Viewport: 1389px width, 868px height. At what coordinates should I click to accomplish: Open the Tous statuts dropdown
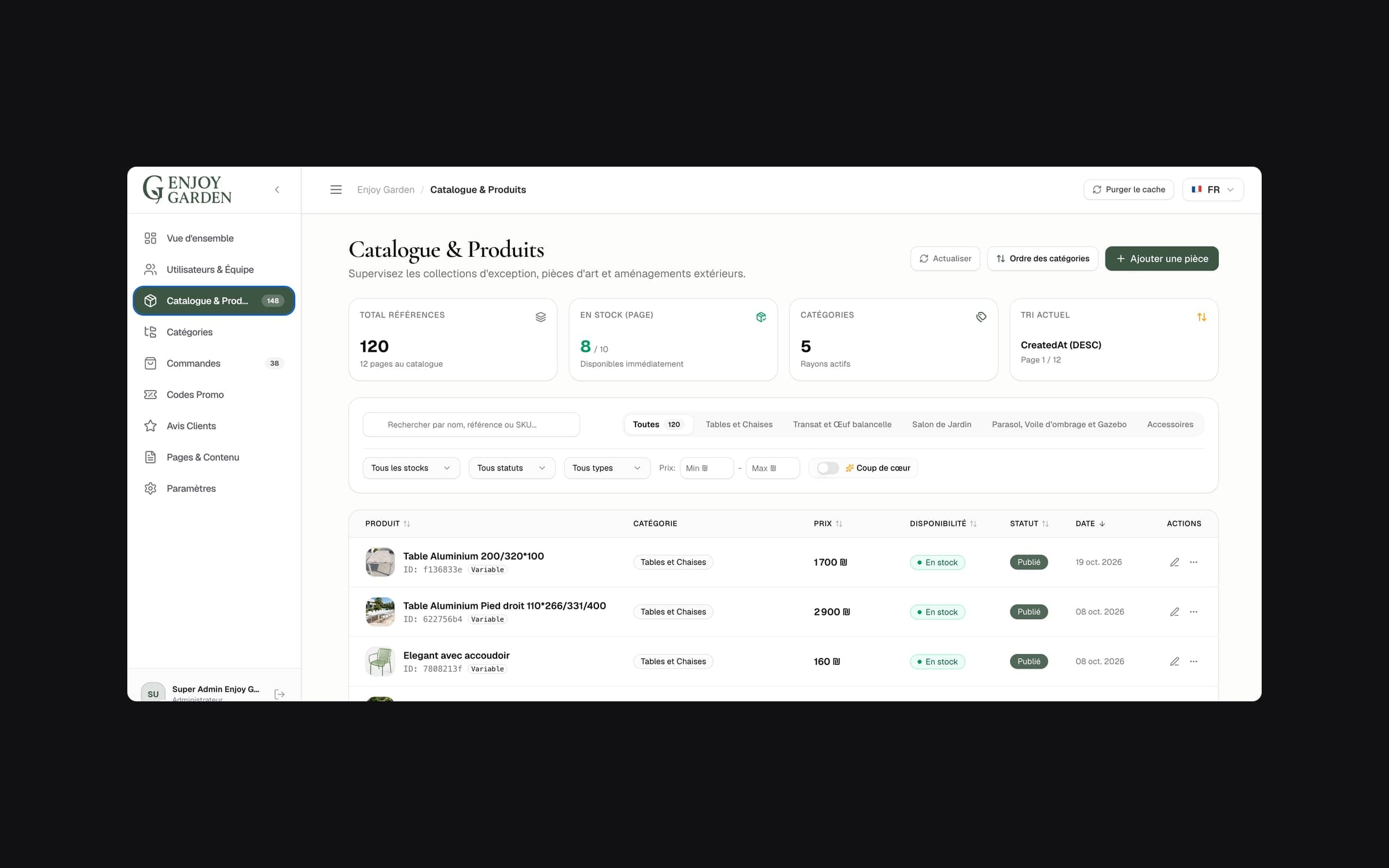tap(512, 468)
